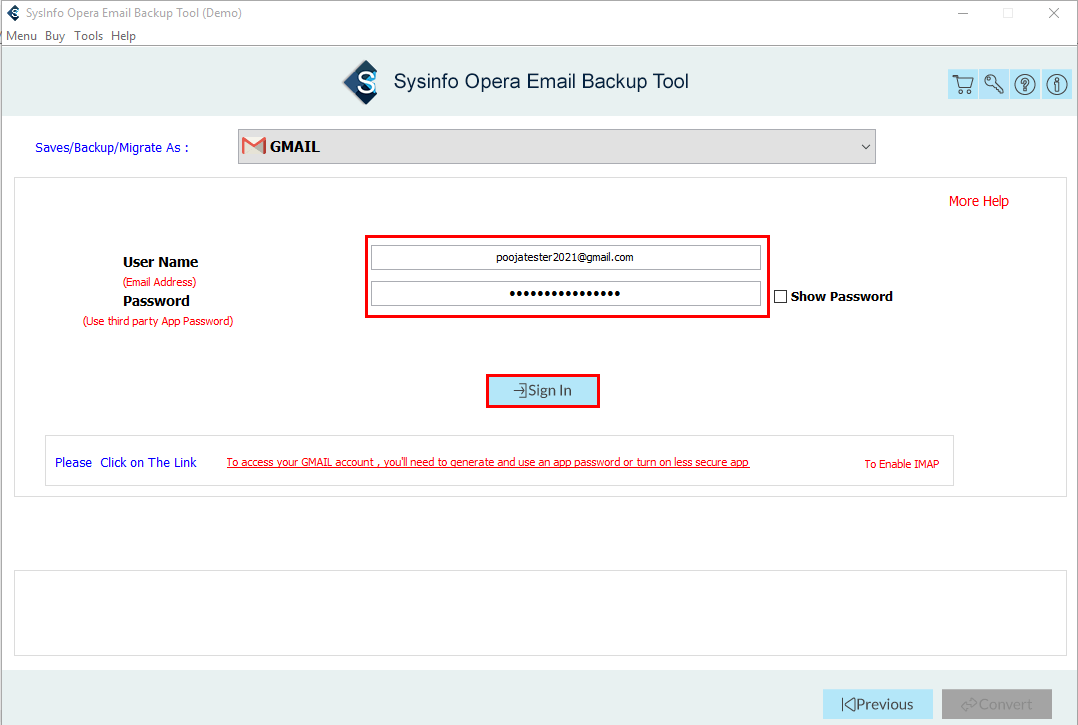Click the 'Saves/Backup/Migrate As :' label
Viewport: 1078px width, 725px height.
(111, 148)
